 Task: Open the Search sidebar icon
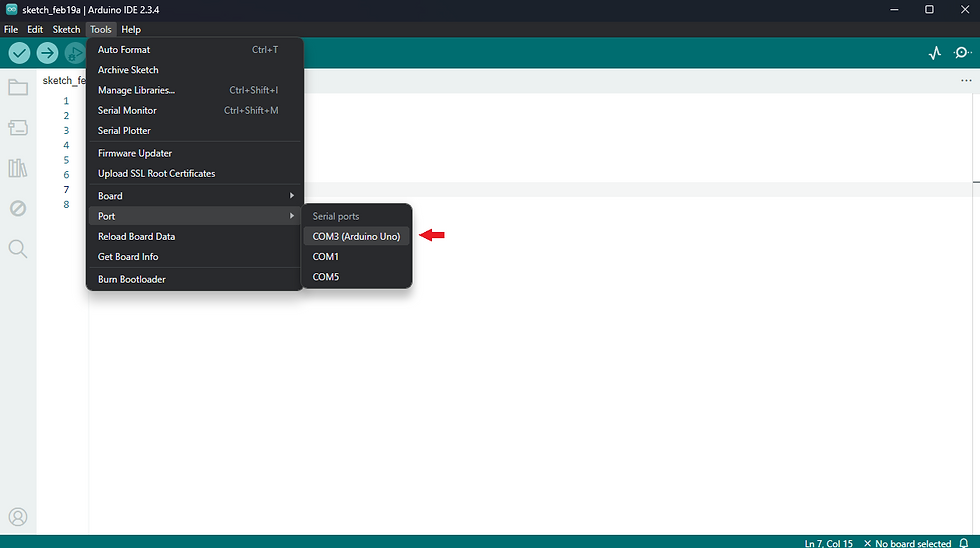18,249
